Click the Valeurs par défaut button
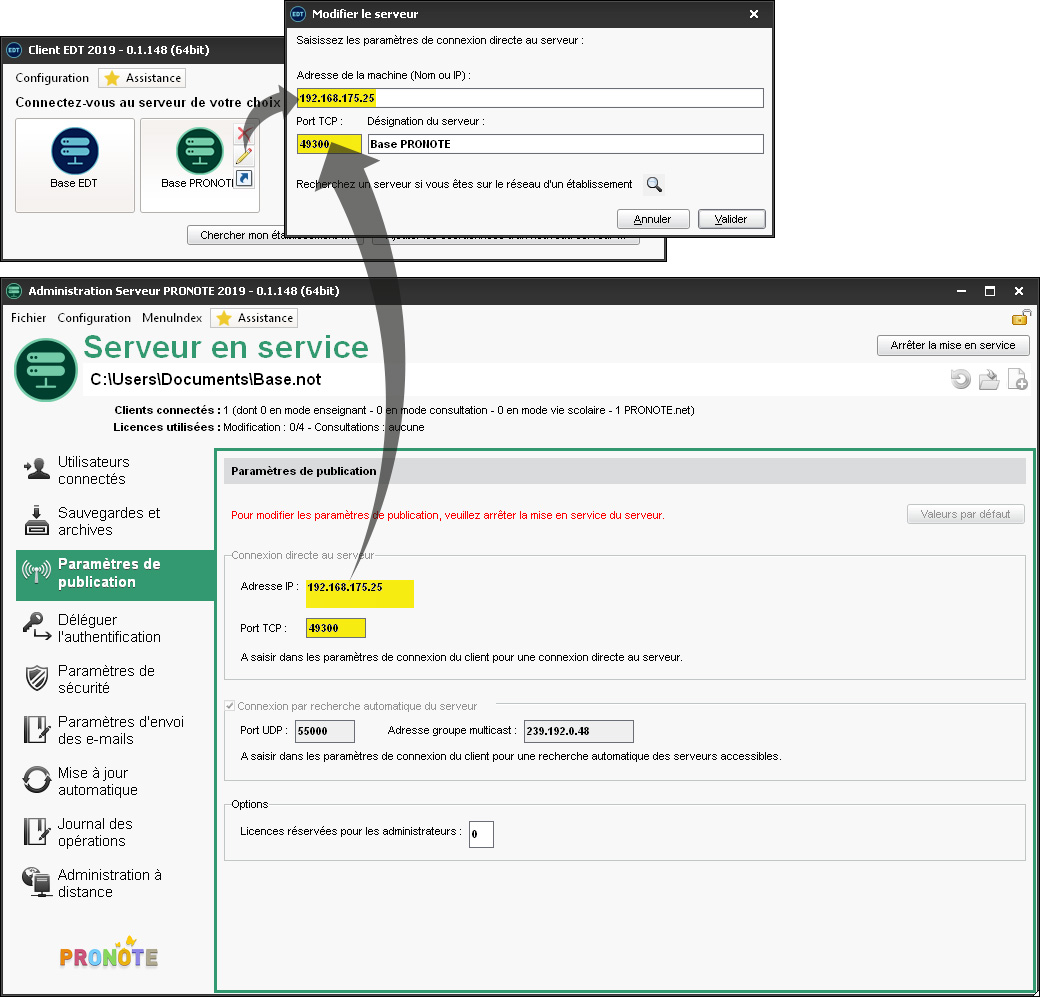Viewport: 1040px width, 997px height. coord(966,514)
